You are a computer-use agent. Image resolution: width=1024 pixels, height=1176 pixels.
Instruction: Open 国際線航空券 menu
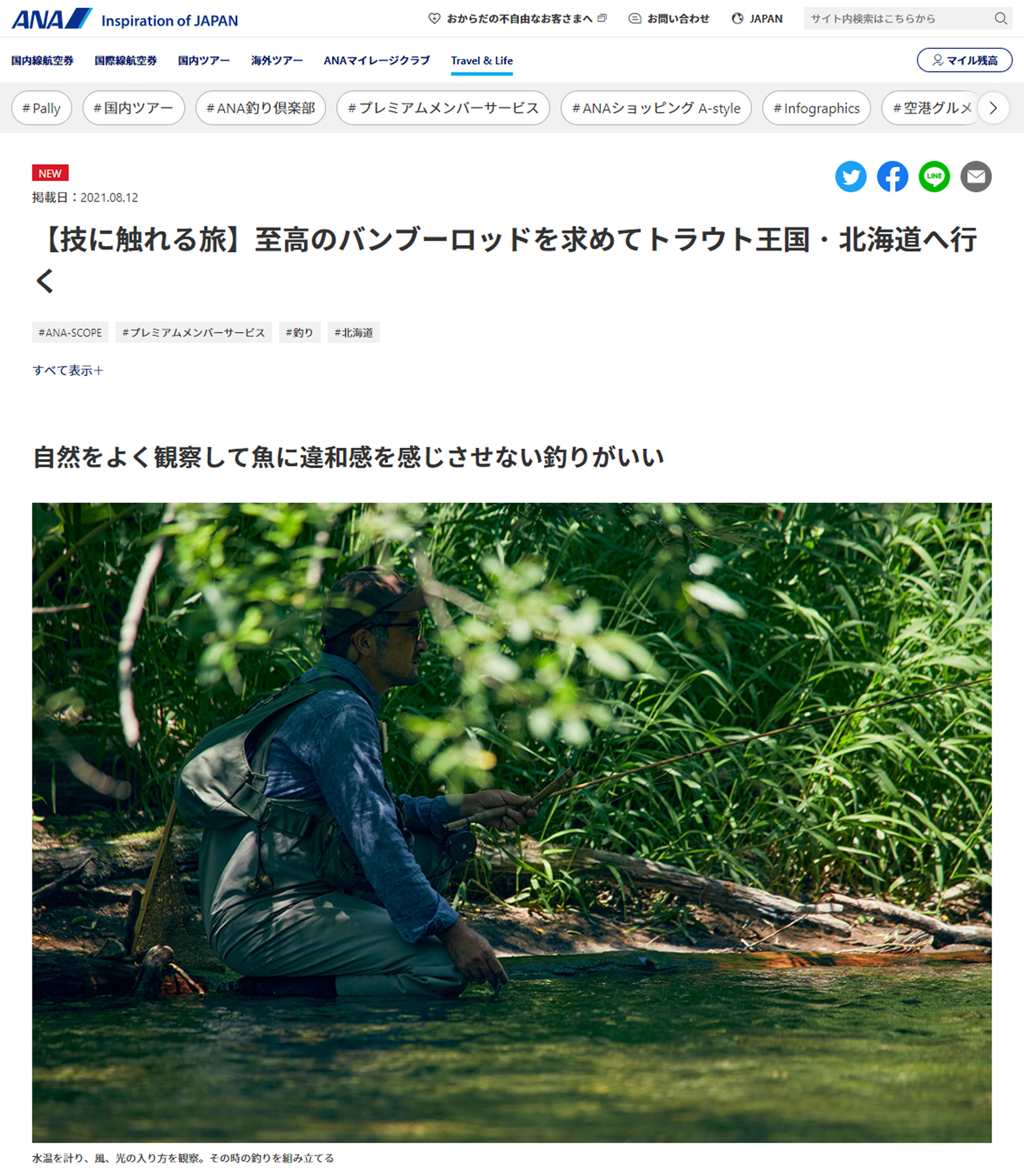coord(126,61)
